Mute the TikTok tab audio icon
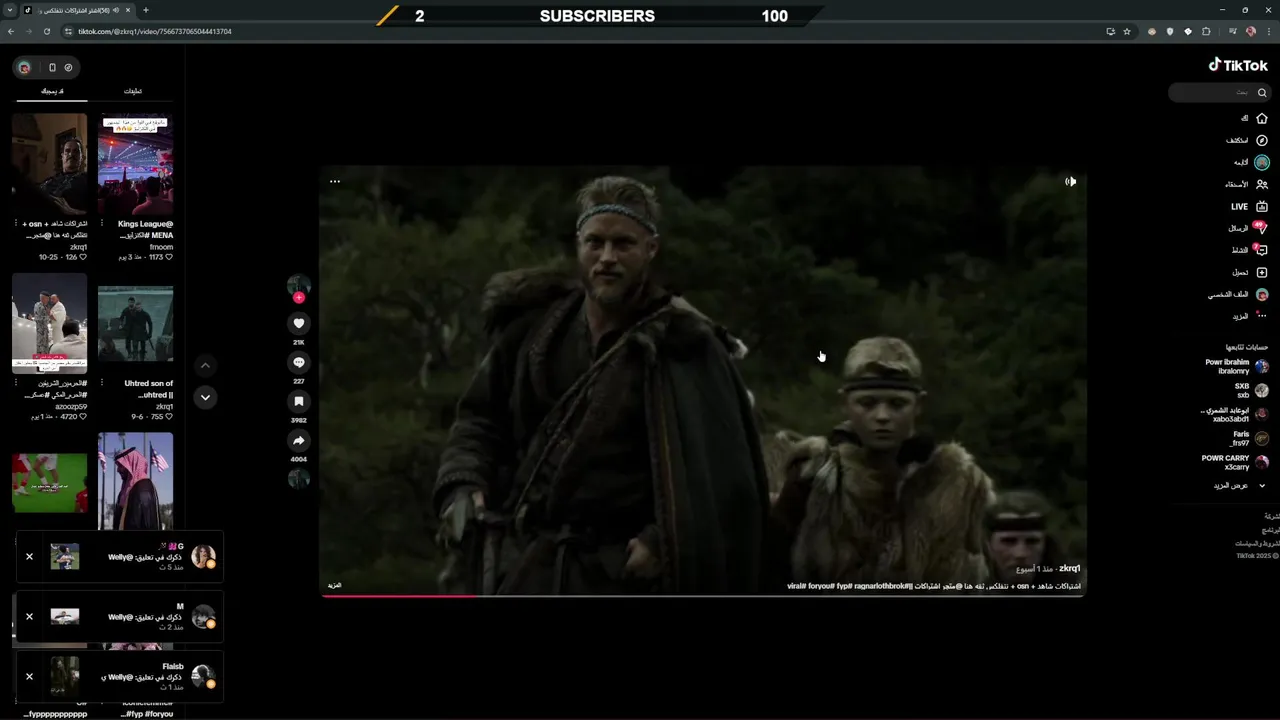1280x720 pixels. (116, 10)
